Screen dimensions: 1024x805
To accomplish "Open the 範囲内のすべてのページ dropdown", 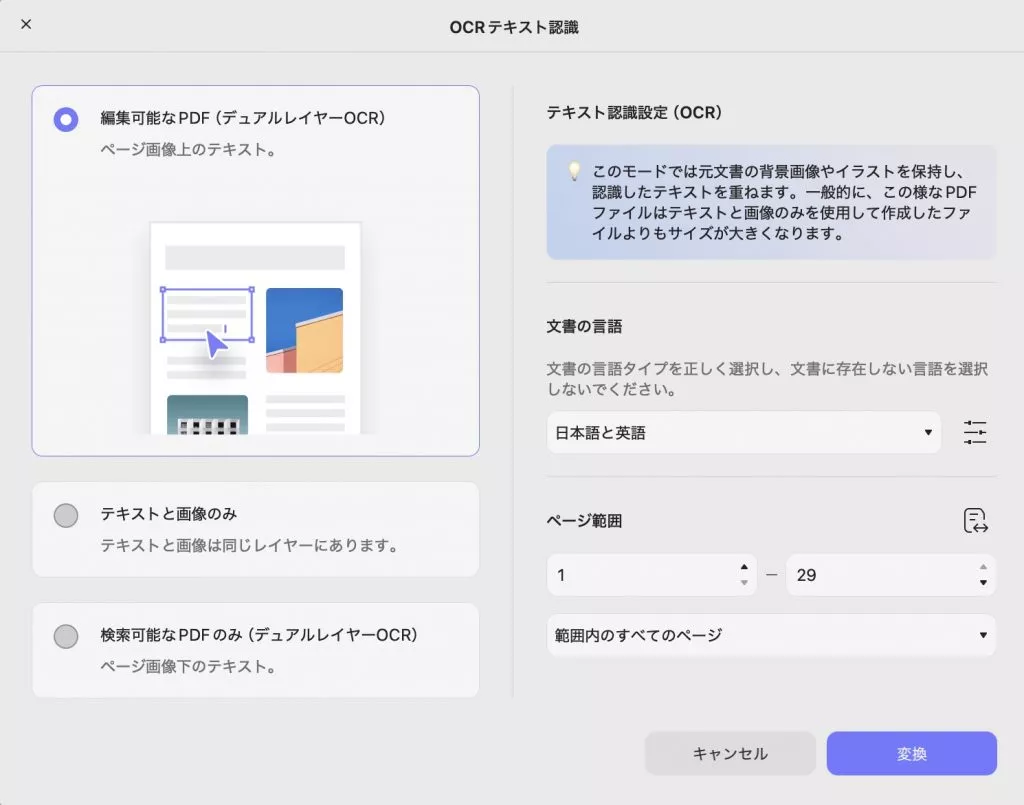I will pyautogui.click(x=770, y=635).
